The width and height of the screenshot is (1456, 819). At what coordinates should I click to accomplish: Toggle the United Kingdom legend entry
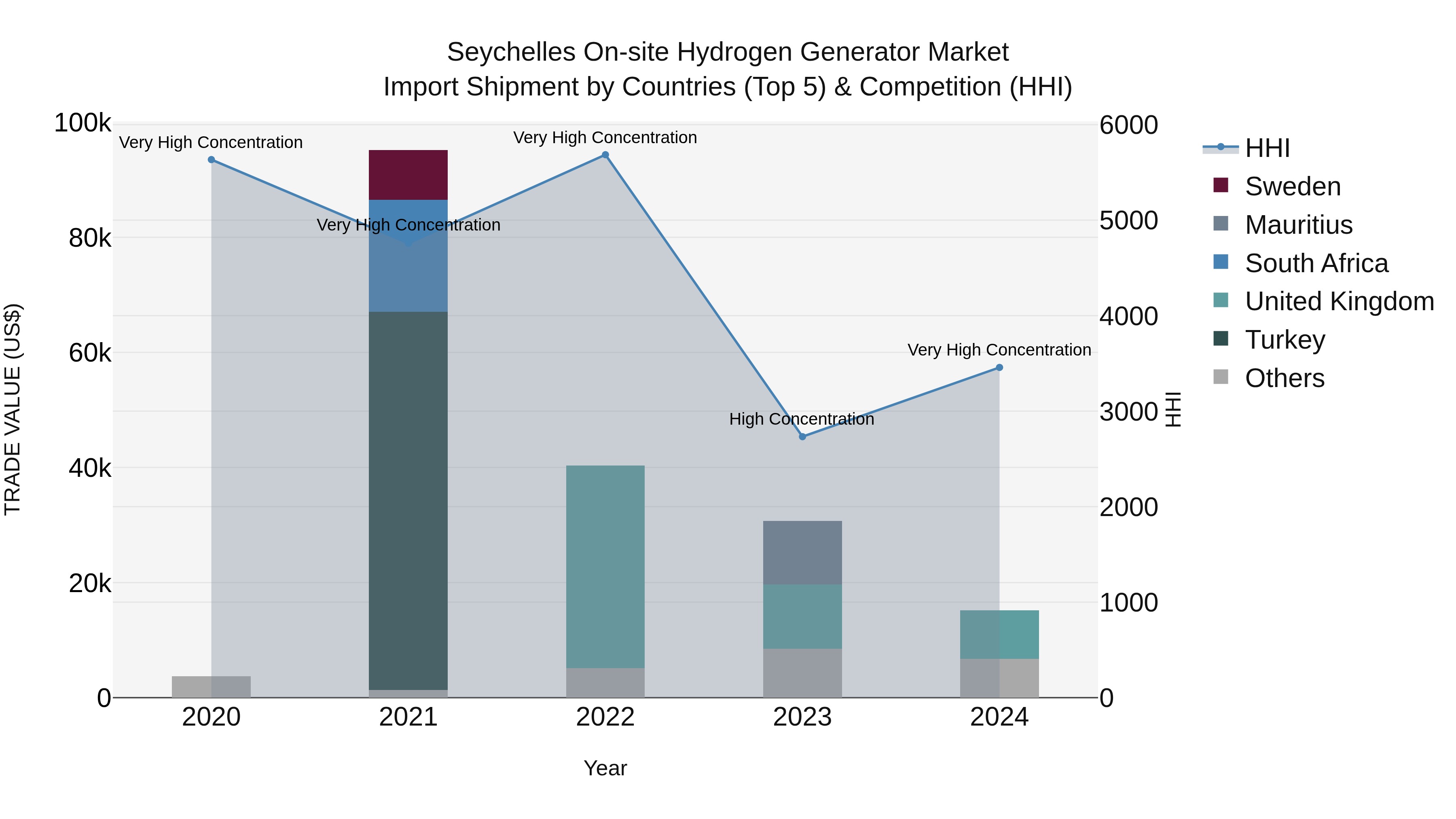(1324, 301)
